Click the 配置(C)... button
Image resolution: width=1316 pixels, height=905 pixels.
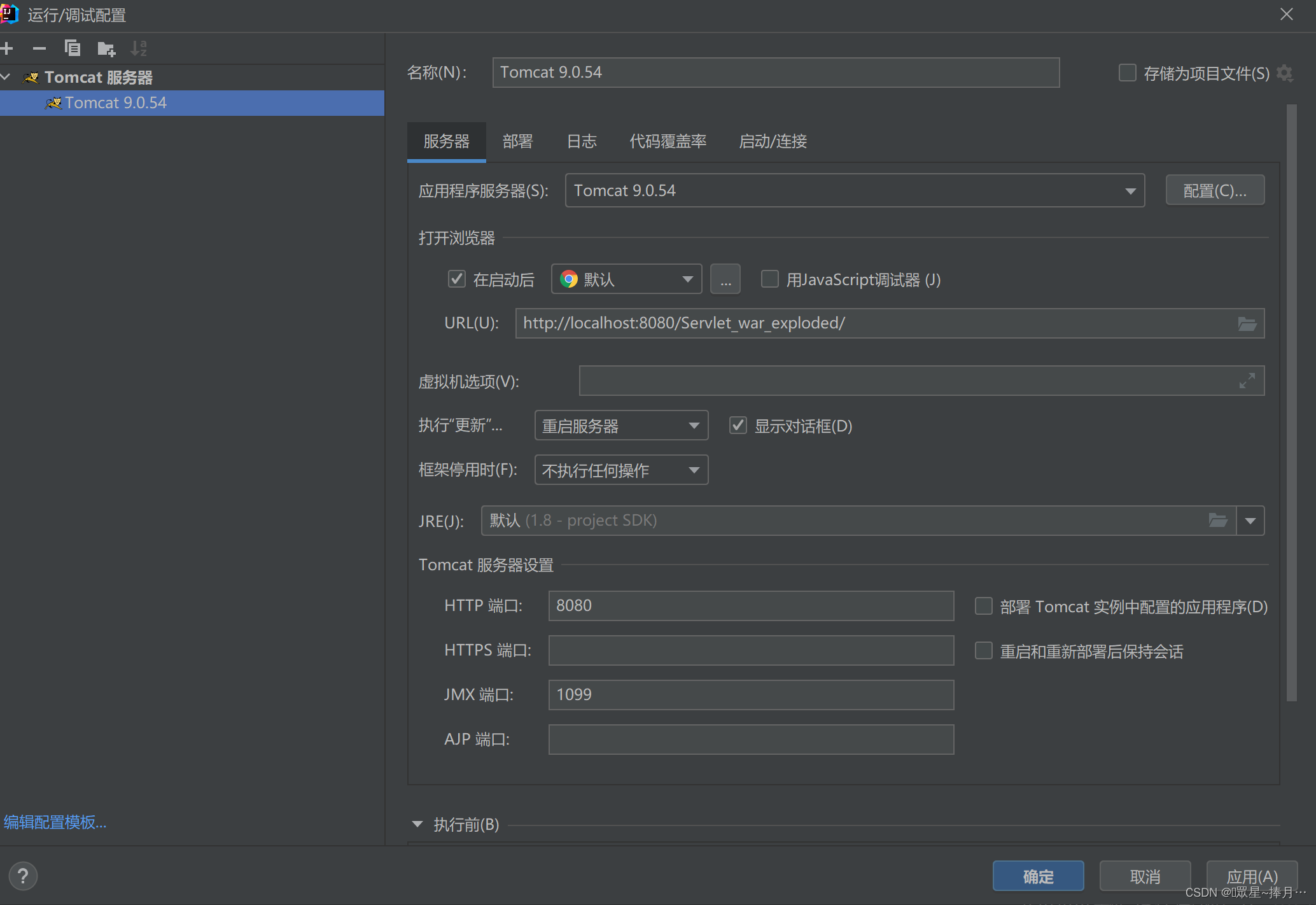click(x=1215, y=190)
